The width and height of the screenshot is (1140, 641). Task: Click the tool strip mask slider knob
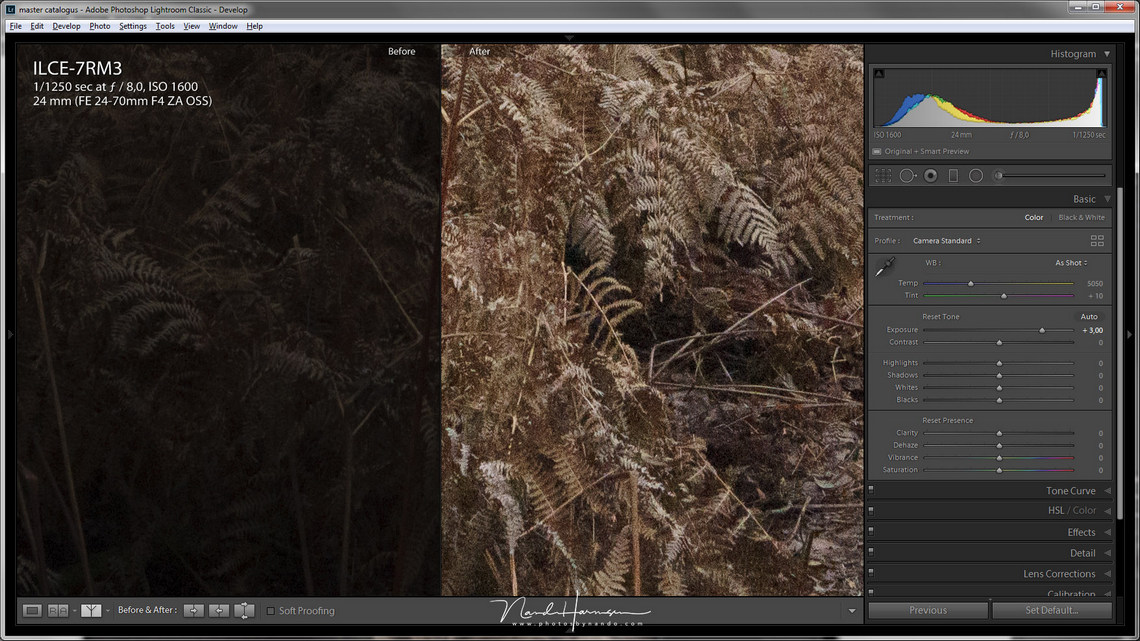pyautogui.click(x=999, y=176)
